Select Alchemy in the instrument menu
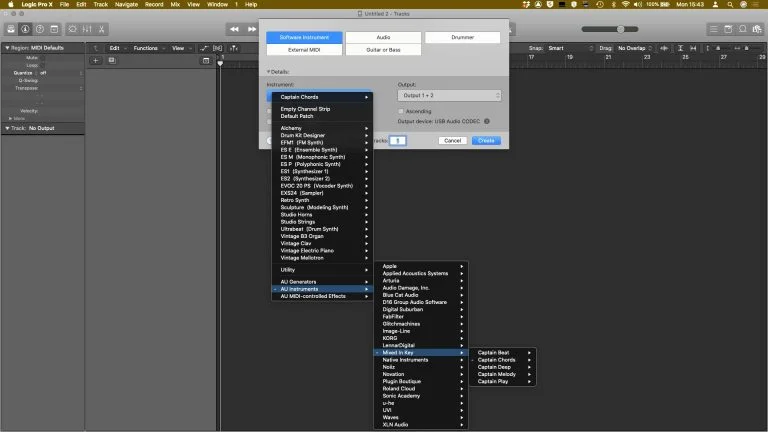This screenshot has width=768, height=432. coord(322,128)
